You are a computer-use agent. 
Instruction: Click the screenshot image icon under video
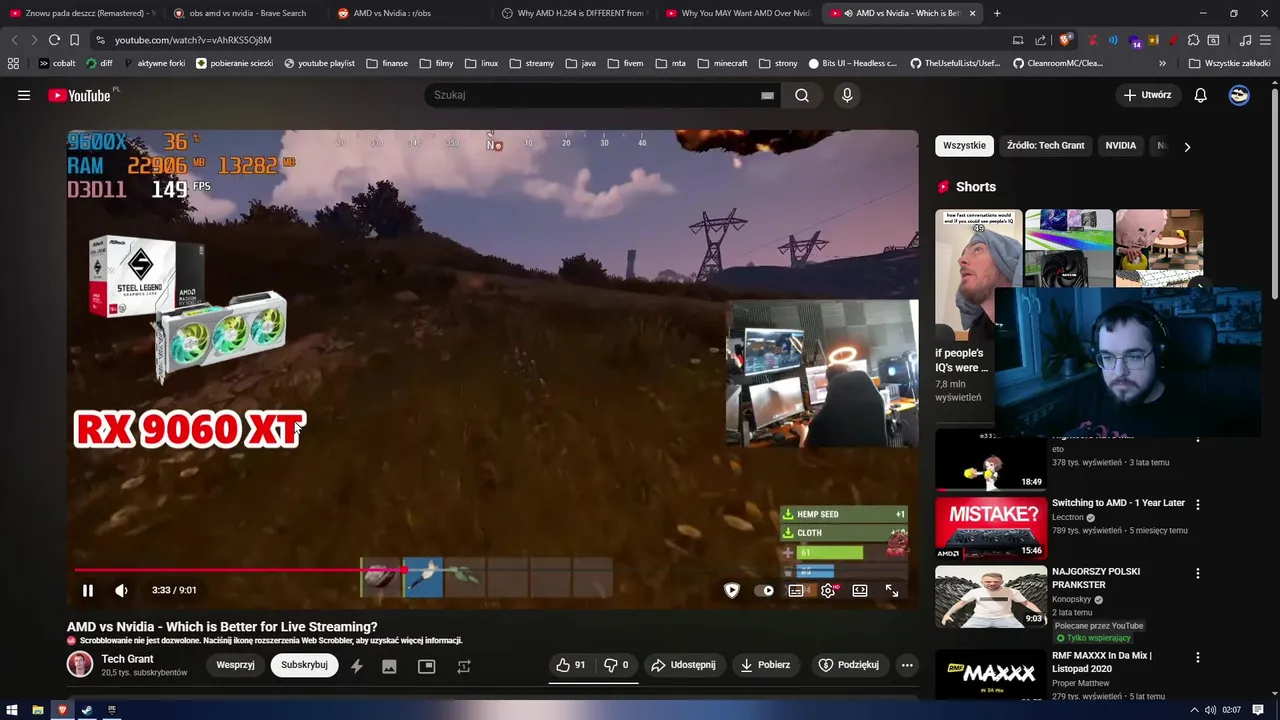point(389,666)
